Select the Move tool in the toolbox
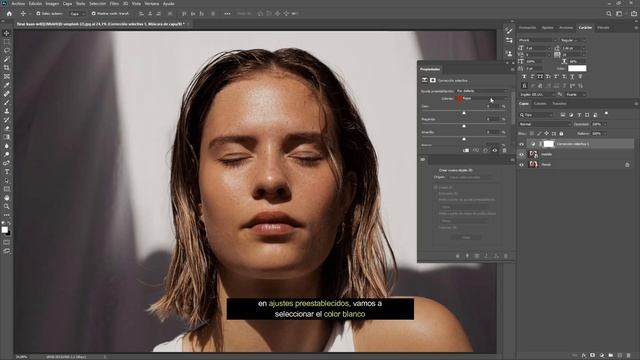The image size is (640, 360). (x=7, y=33)
